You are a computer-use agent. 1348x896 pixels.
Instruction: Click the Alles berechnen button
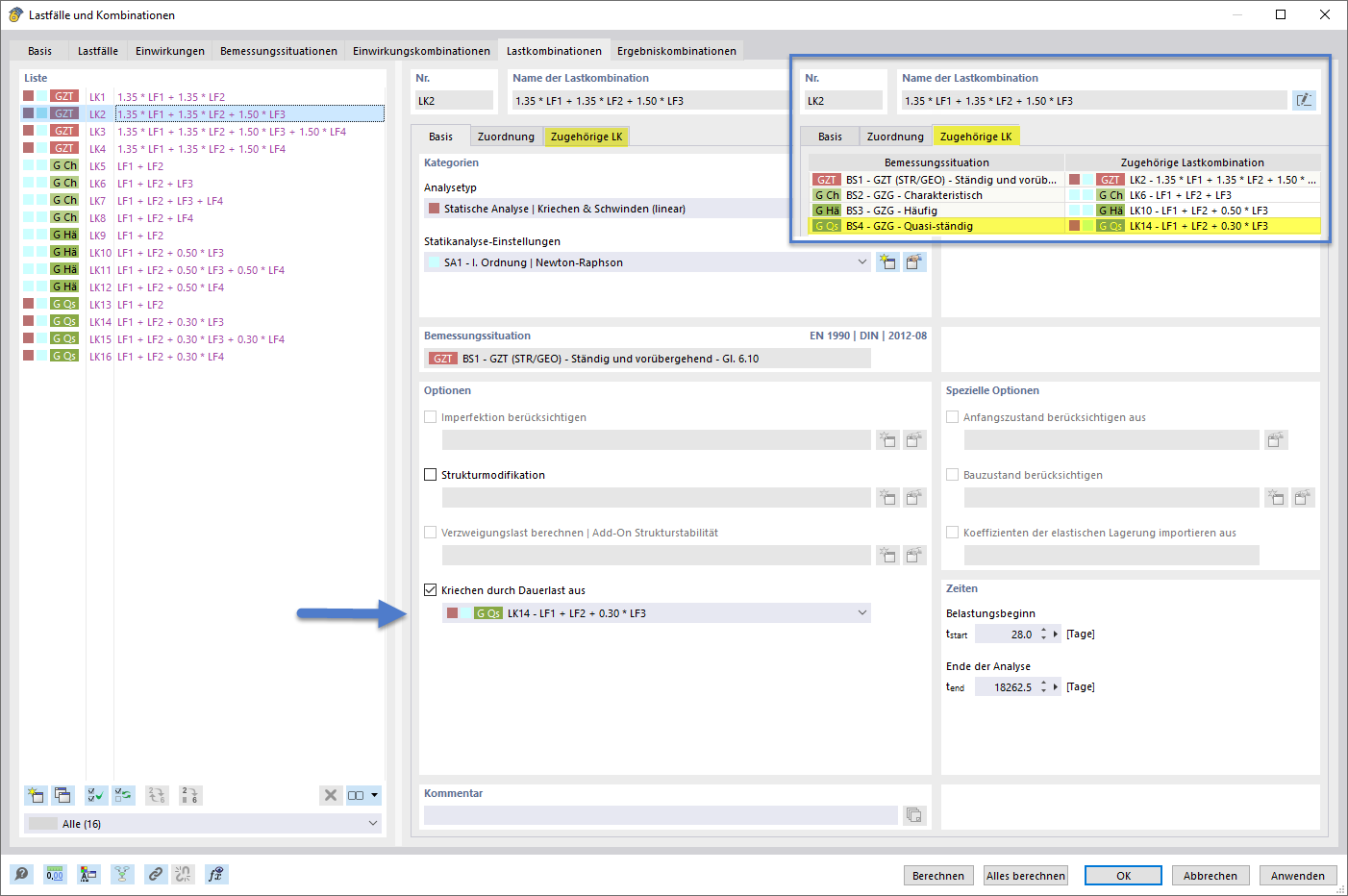(1027, 875)
